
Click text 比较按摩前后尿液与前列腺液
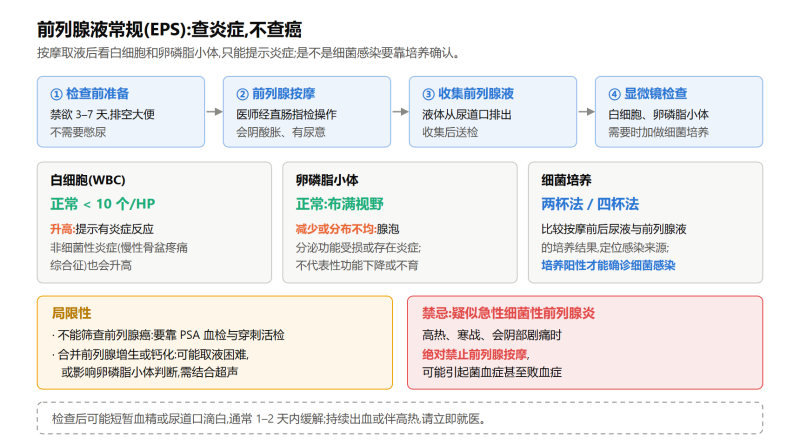[614, 229]
